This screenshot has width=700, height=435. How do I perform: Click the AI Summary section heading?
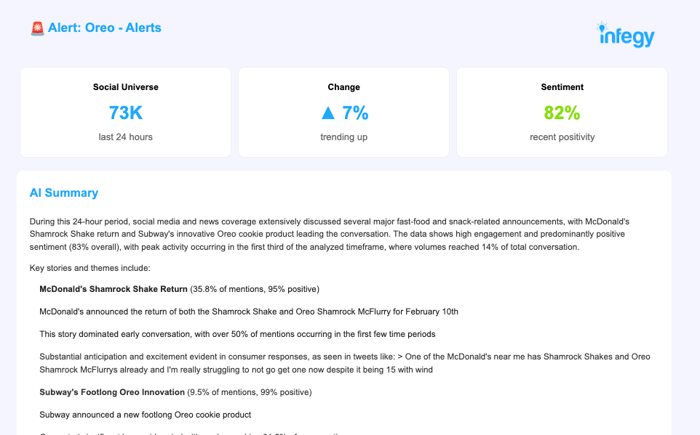(64, 193)
